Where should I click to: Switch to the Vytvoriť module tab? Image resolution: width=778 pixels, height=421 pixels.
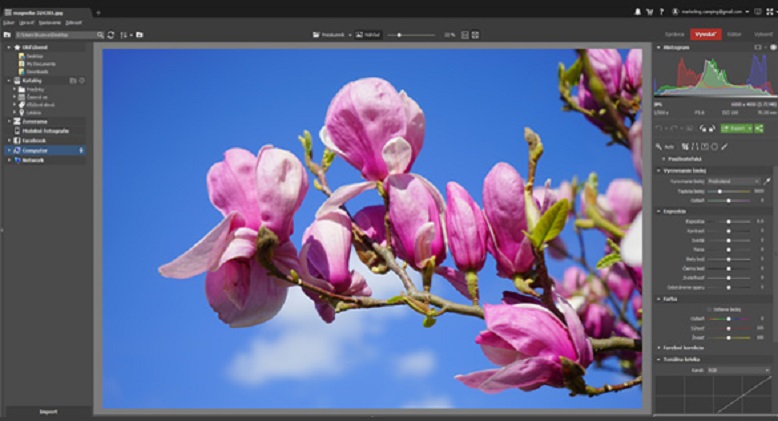pos(763,35)
